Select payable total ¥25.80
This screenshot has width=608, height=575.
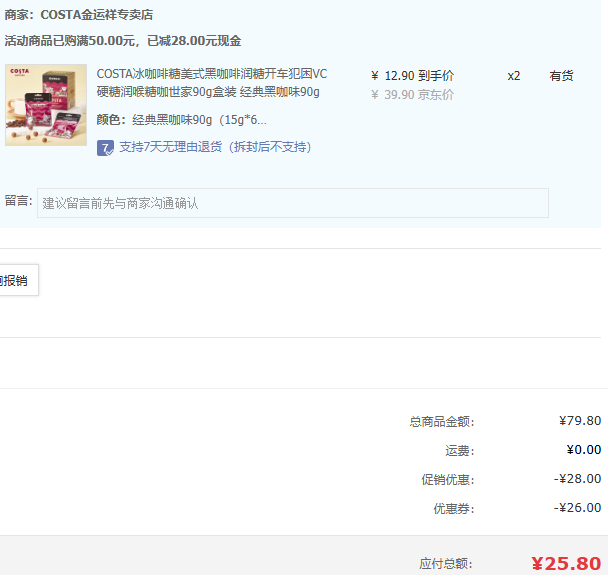(x=566, y=564)
